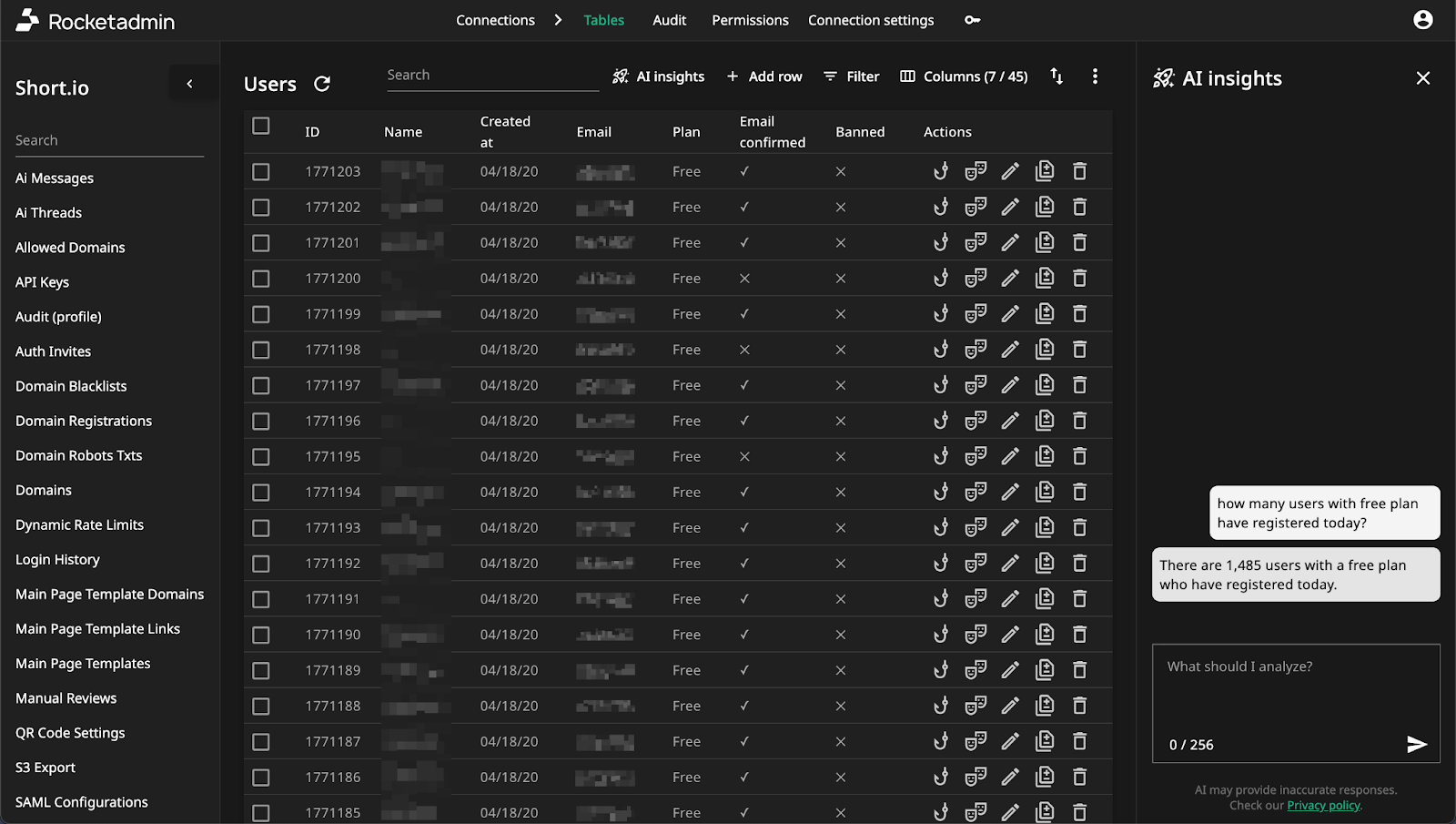Open AI insights from the table toolbar
Screen dimensions: 1456x824
click(659, 76)
